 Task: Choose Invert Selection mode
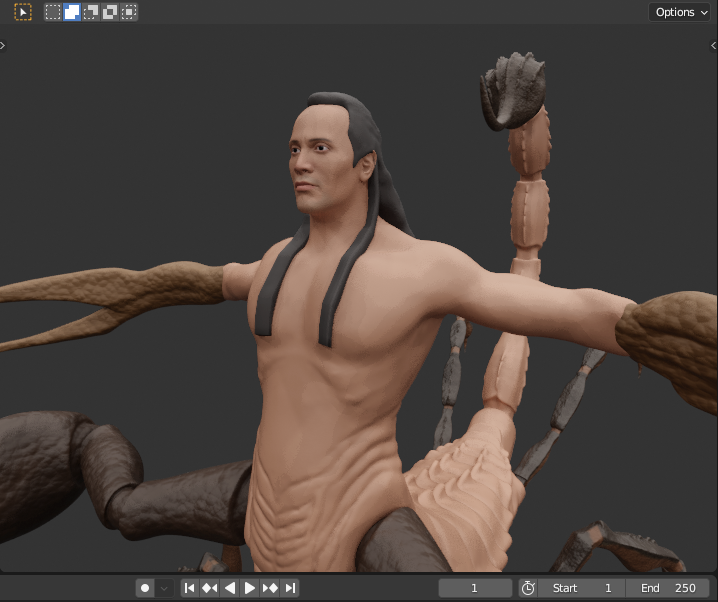tap(110, 12)
